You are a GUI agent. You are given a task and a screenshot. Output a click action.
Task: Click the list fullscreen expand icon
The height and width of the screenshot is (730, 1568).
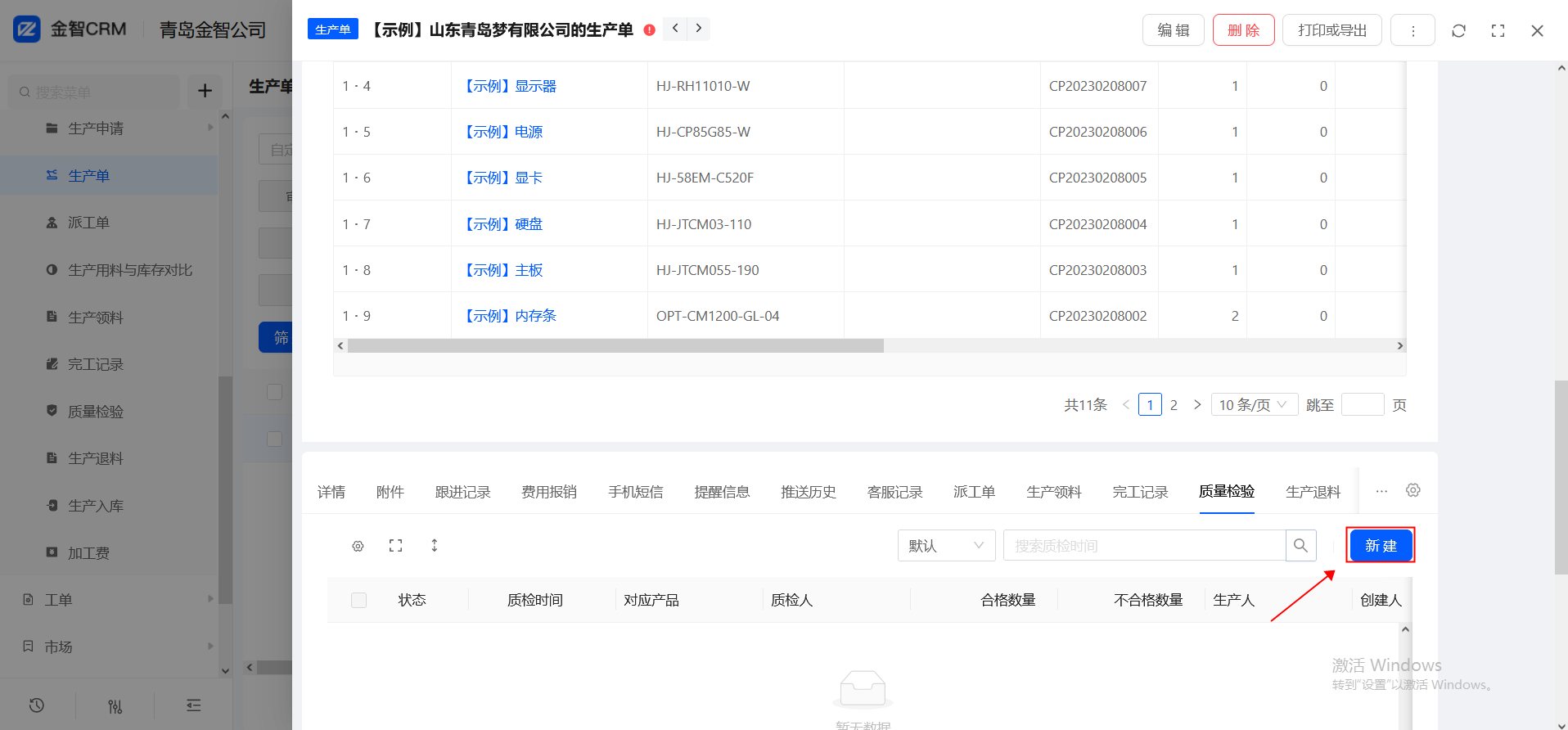396,546
